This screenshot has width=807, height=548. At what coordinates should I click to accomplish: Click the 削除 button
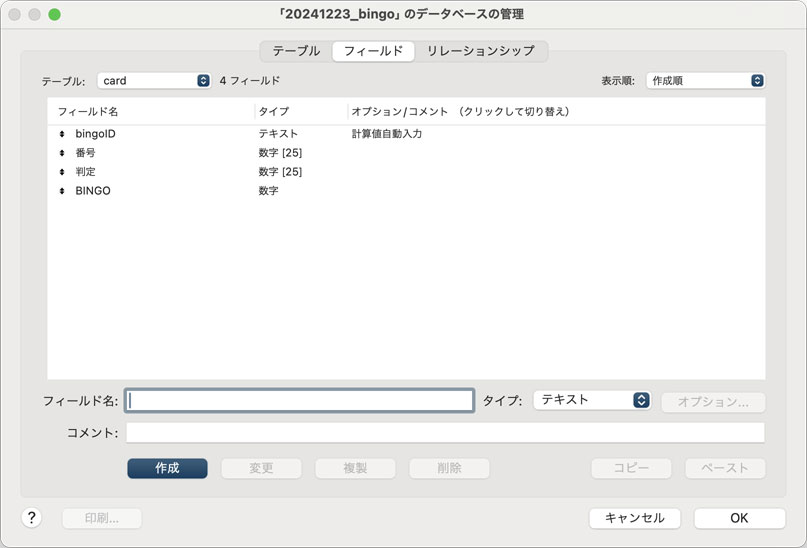click(x=449, y=468)
